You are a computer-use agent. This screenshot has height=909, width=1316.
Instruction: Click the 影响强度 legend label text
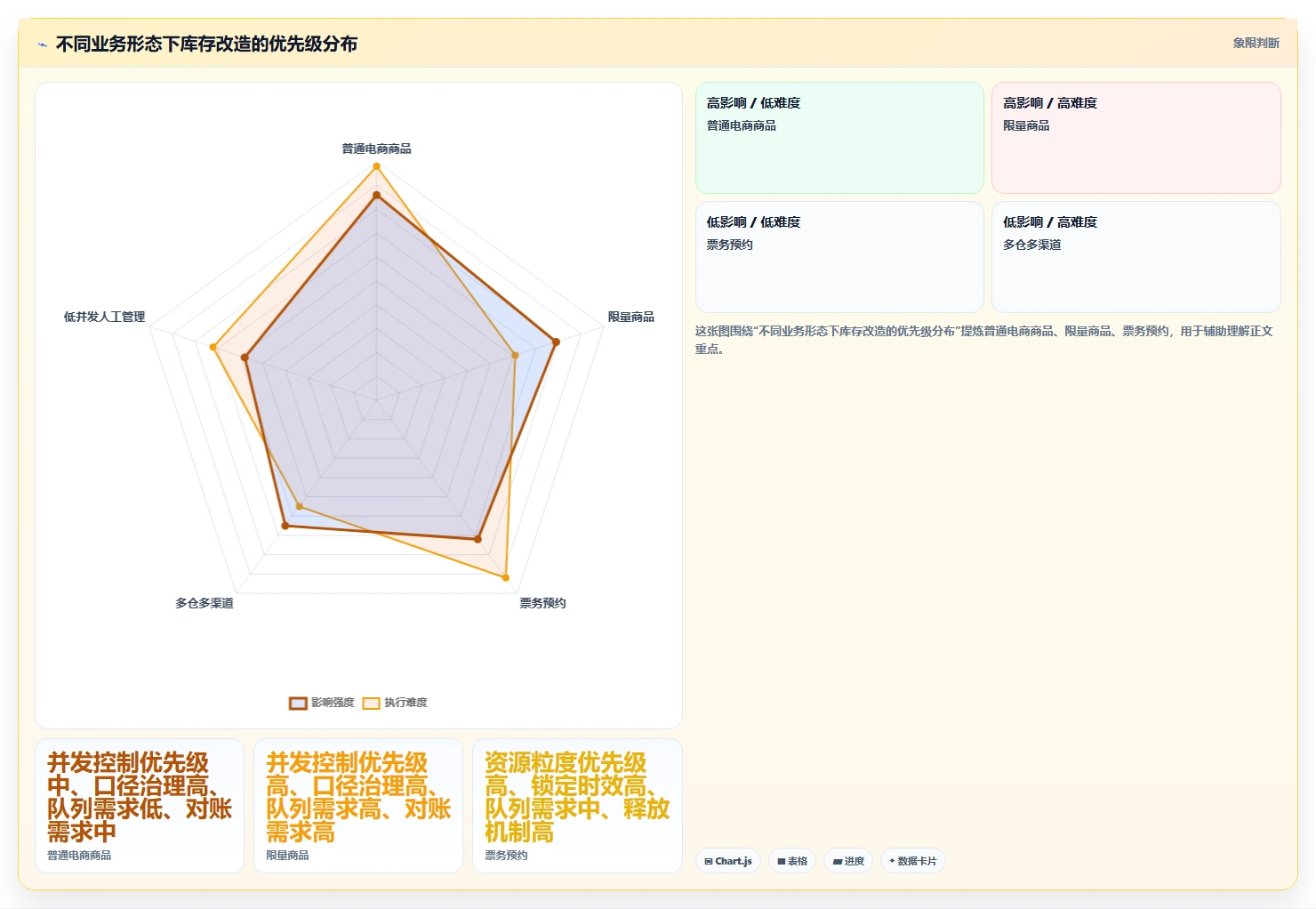pos(333,703)
